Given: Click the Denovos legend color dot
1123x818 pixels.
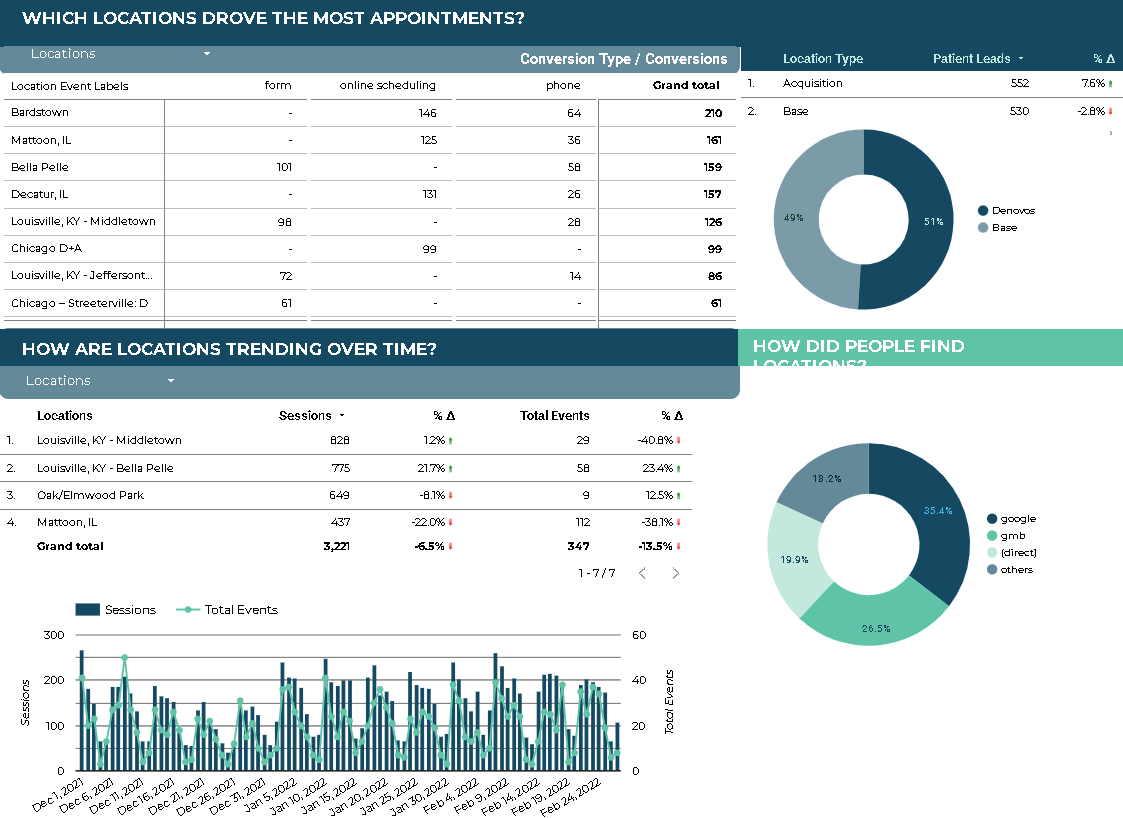Looking at the screenshot, I should coord(983,211).
